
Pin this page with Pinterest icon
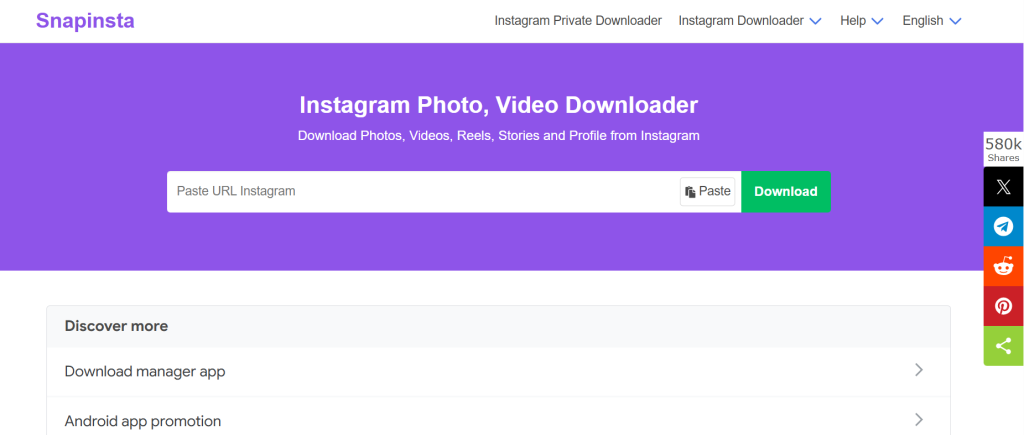1003,306
